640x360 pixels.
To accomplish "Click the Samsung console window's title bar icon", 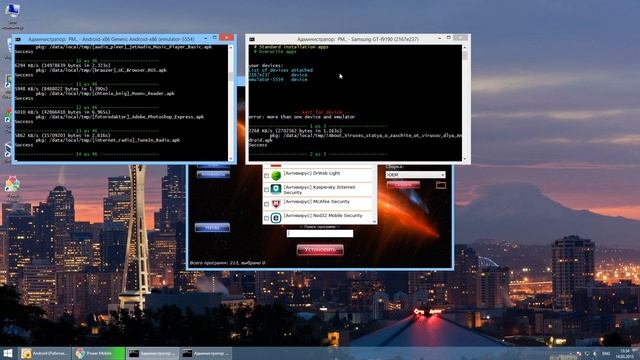I will click(252, 39).
